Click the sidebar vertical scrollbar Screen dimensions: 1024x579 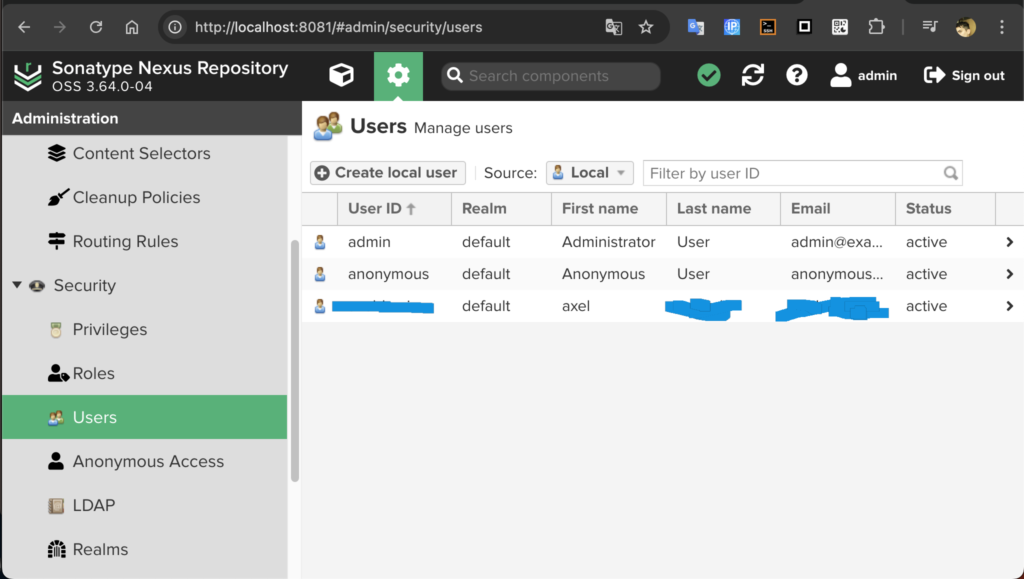(x=294, y=360)
